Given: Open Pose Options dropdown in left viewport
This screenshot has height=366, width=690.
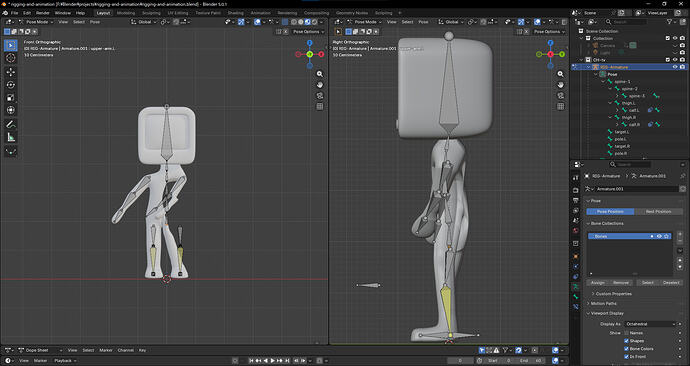Looking at the screenshot, I should pyautogui.click(x=308, y=32).
